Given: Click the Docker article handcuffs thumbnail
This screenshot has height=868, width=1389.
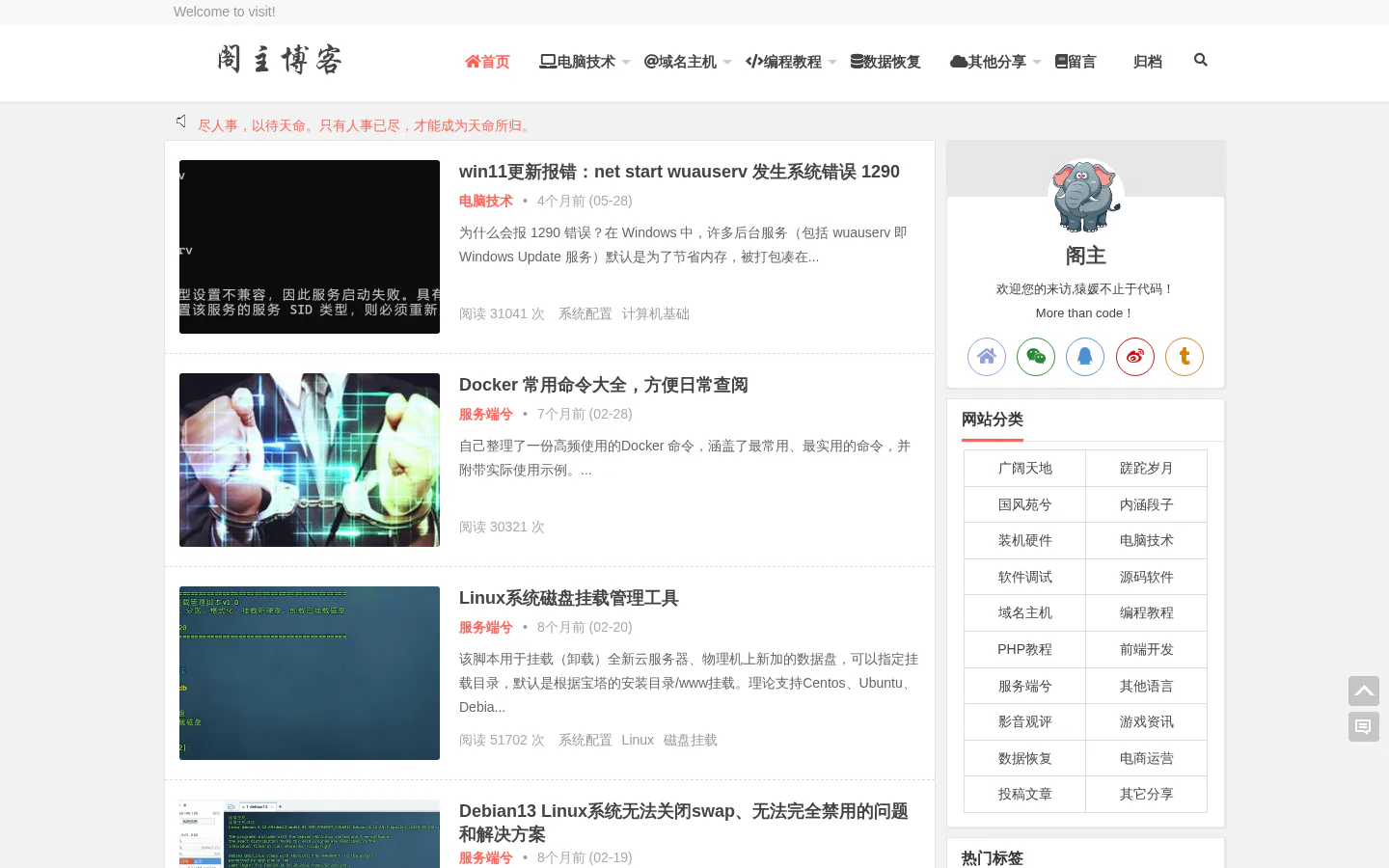Looking at the screenshot, I should [310, 460].
